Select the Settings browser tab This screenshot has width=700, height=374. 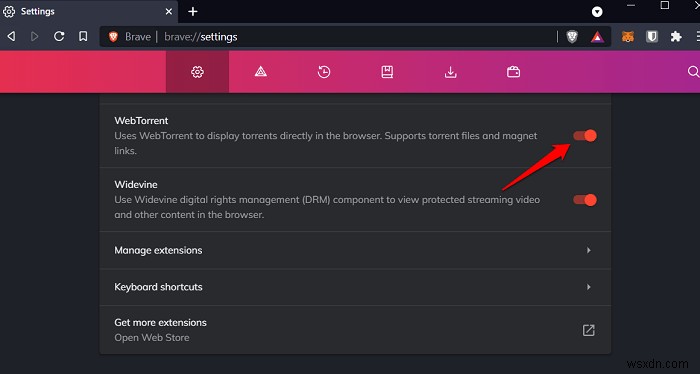(89, 12)
